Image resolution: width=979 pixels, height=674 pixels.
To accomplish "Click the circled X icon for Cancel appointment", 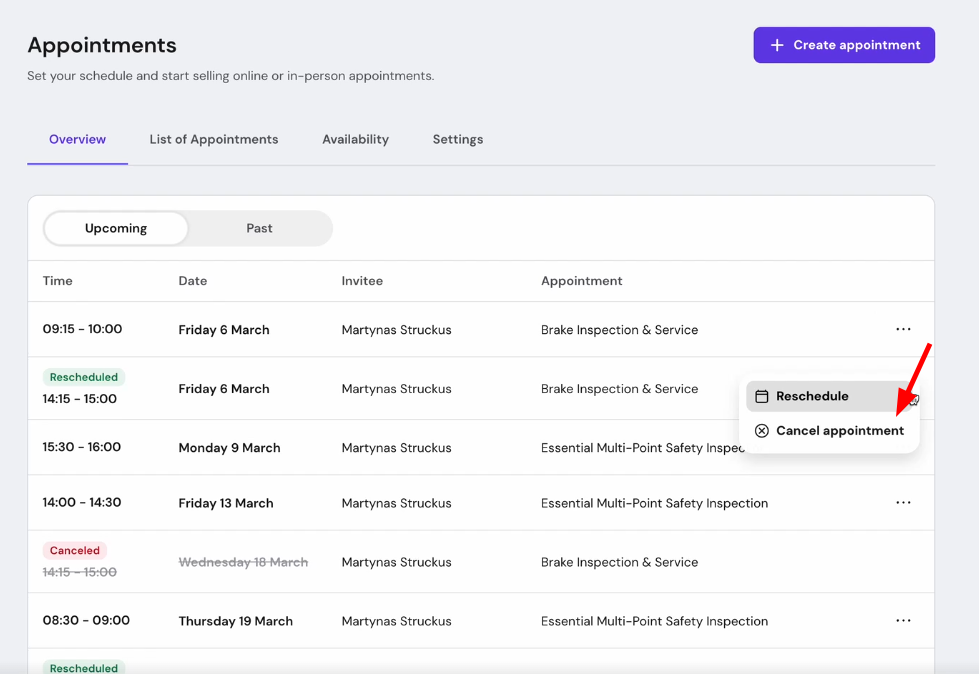I will pyautogui.click(x=762, y=431).
